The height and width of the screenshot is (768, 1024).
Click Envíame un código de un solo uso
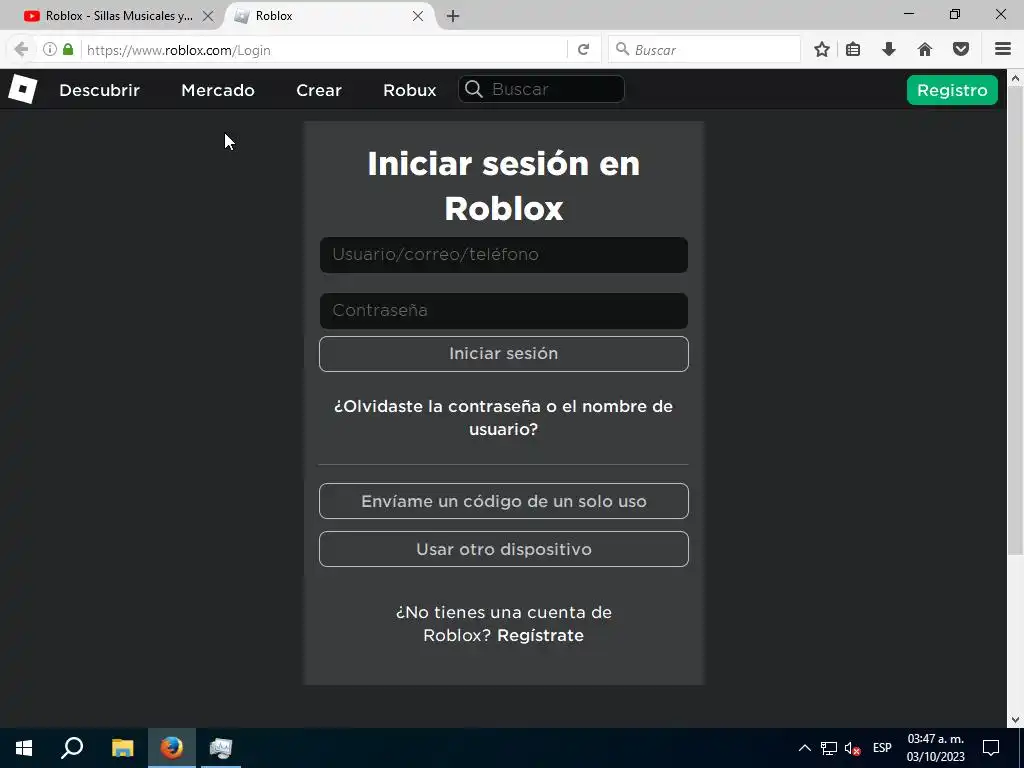pyautogui.click(x=504, y=501)
